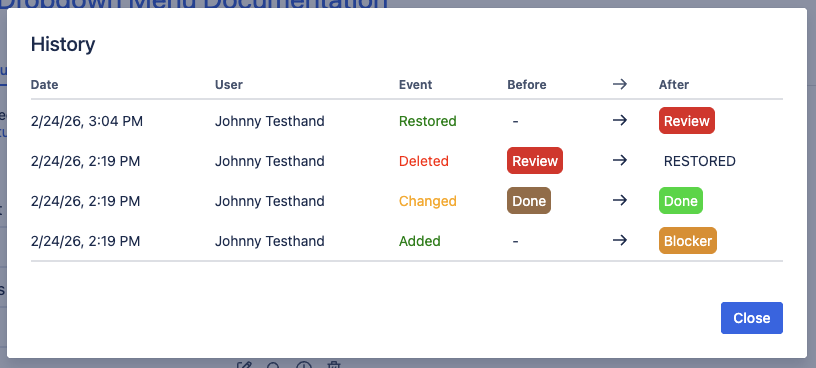Click the Before column header
816x368 pixels.
coord(527,85)
